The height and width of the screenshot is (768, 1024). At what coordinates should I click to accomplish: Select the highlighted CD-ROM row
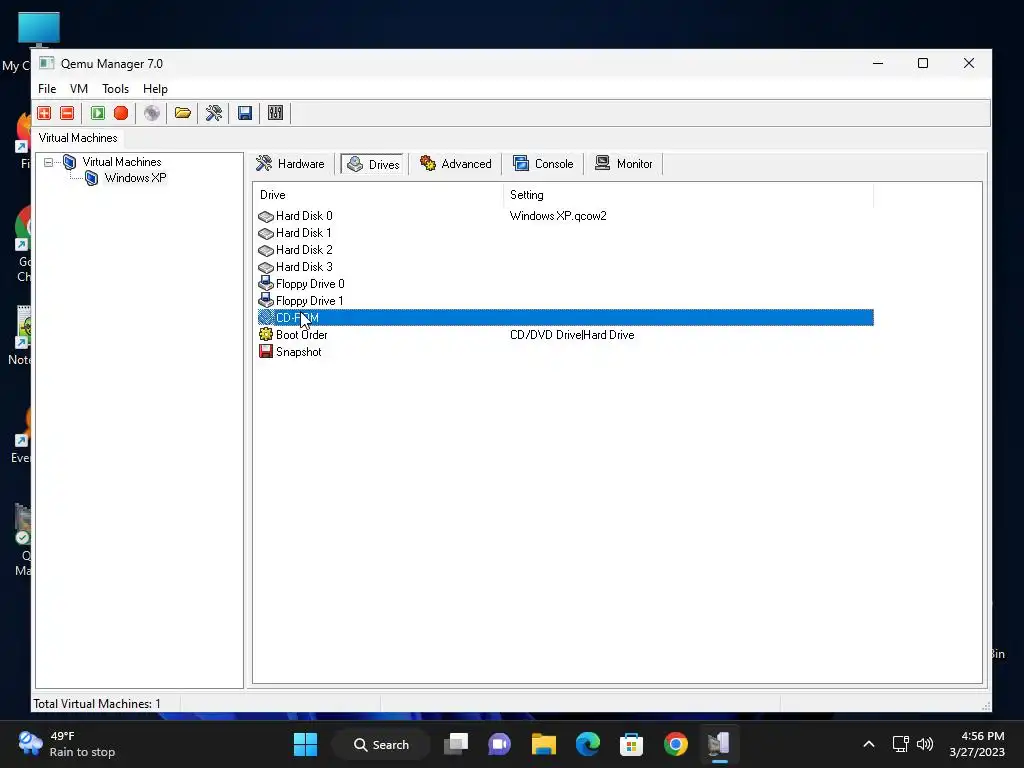(566, 317)
